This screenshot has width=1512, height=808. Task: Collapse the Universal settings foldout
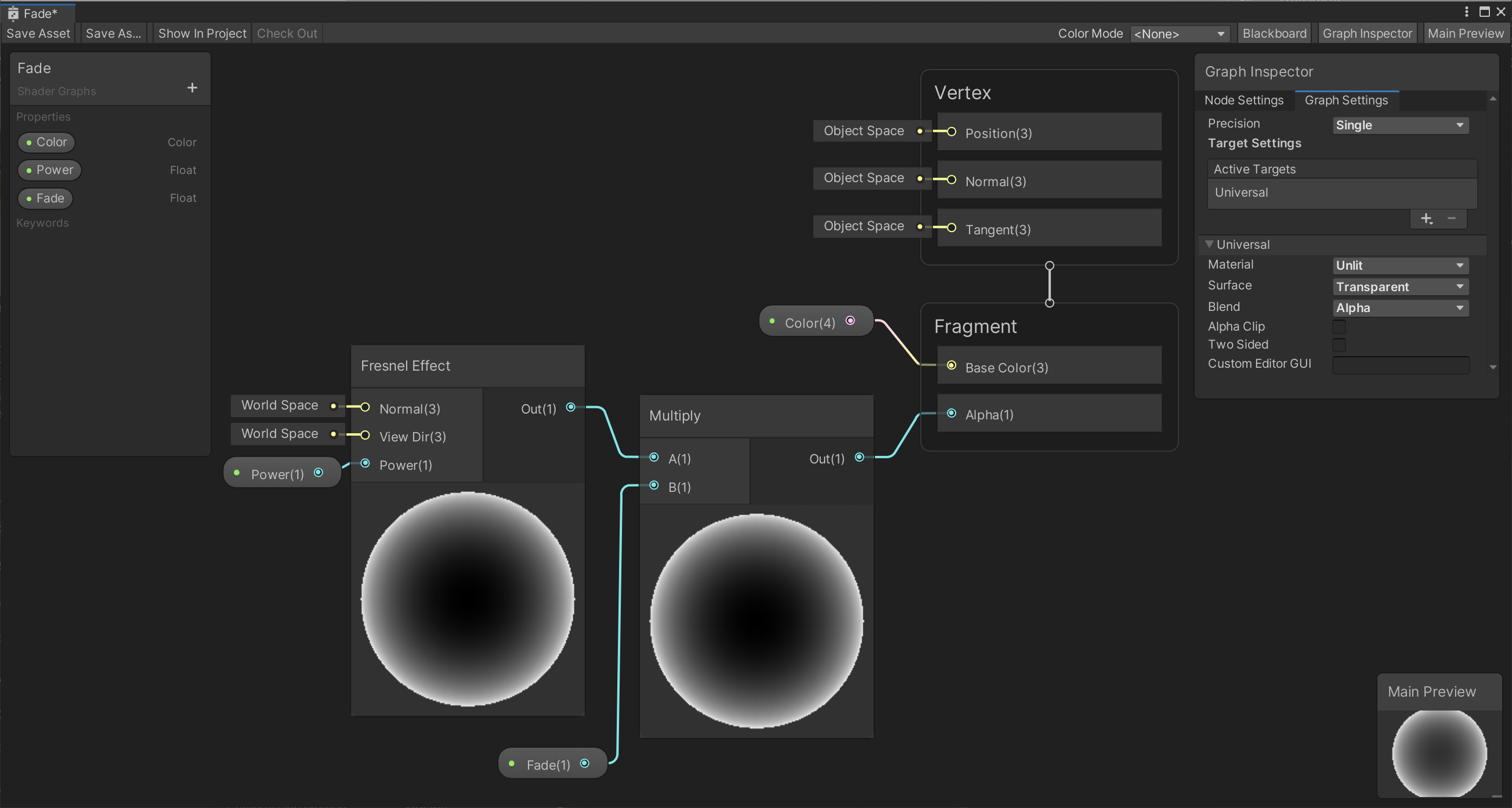[1209, 244]
